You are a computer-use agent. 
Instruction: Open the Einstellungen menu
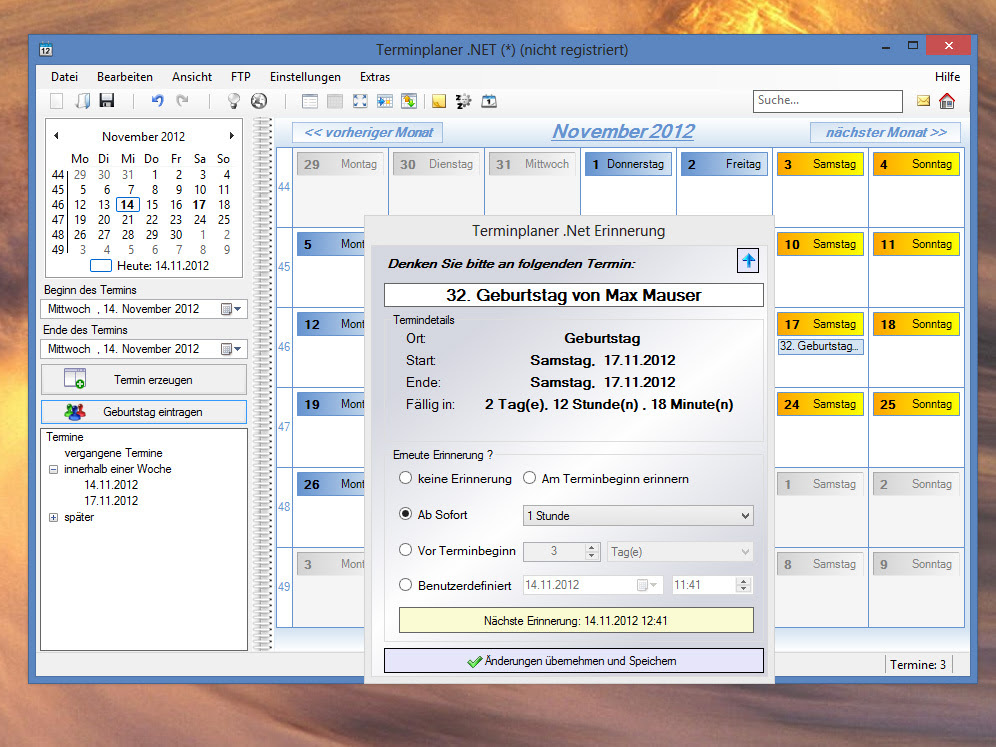(x=305, y=77)
